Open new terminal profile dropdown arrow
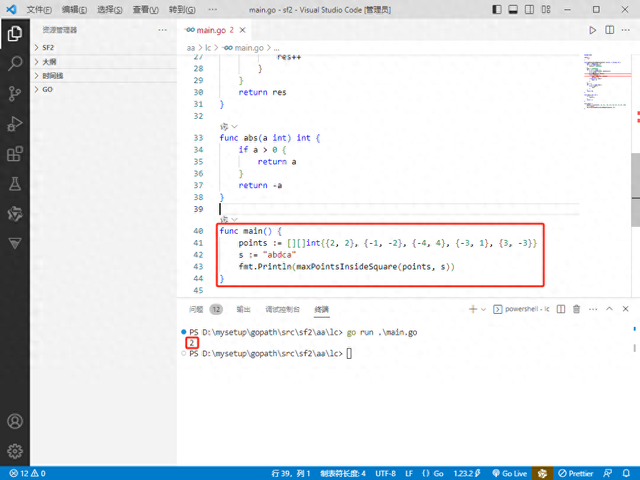This screenshot has height=480, width=640. (483, 309)
